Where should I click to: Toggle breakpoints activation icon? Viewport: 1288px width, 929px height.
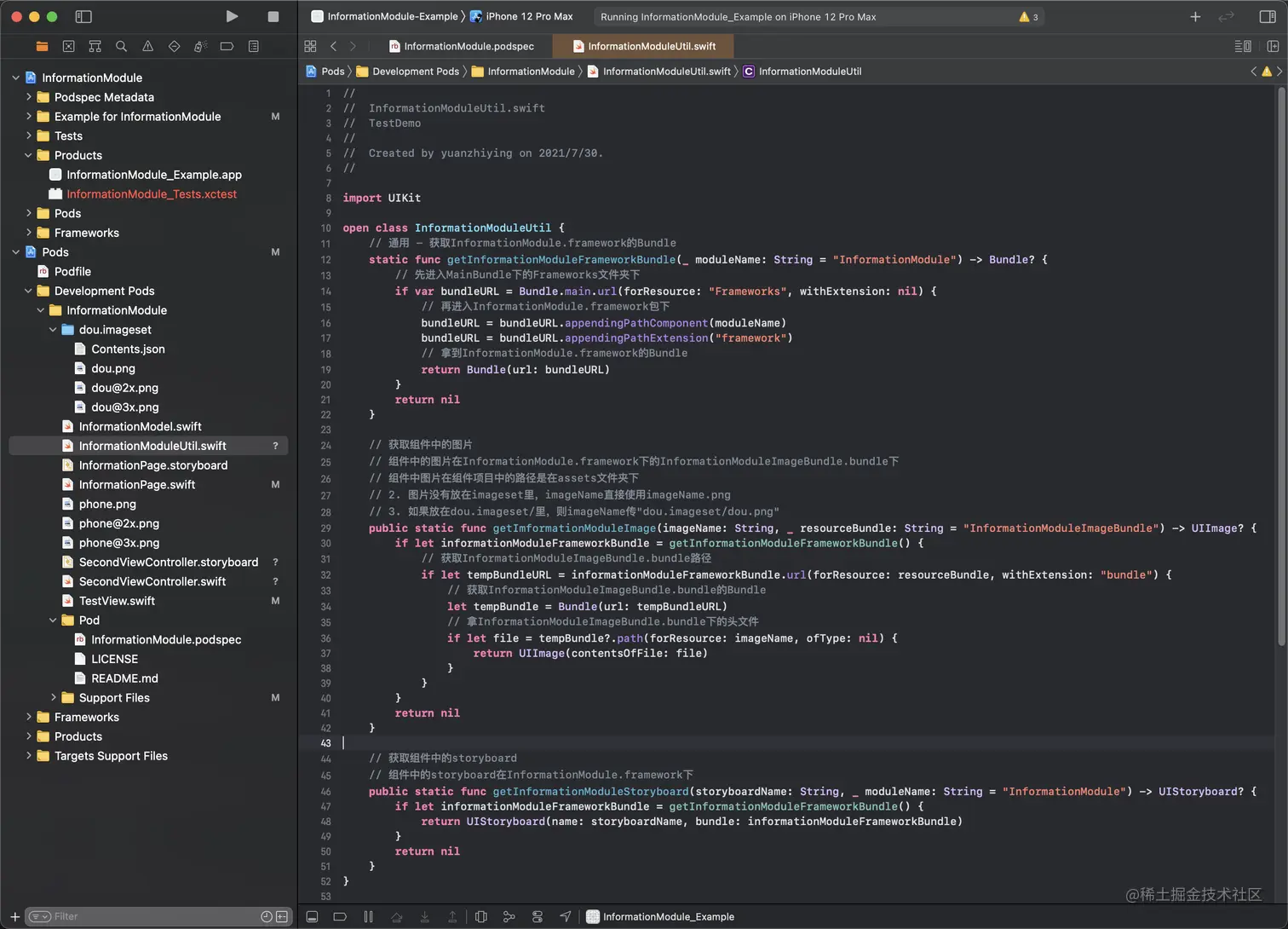pyautogui.click(x=339, y=917)
